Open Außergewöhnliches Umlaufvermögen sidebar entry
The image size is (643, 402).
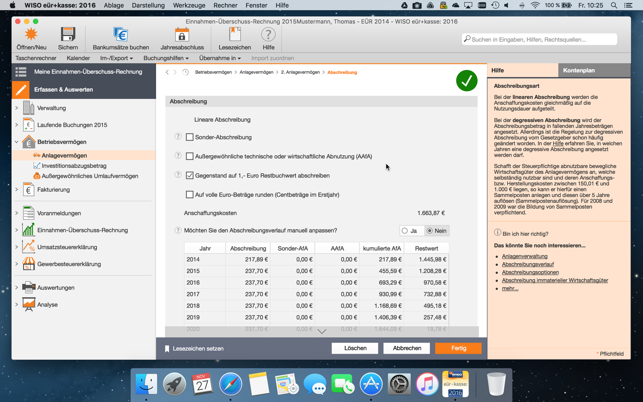tap(90, 176)
